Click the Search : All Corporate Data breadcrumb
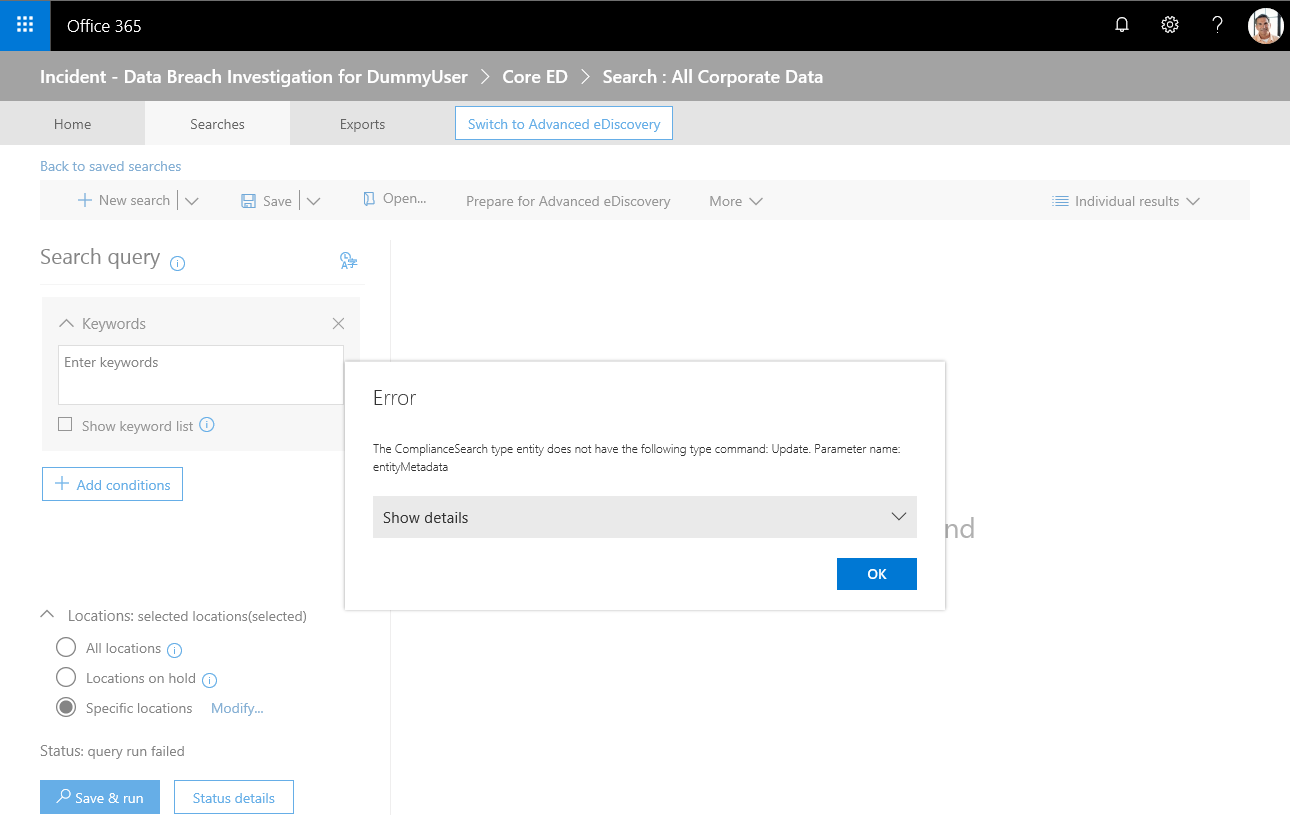The height and width of the screenshot is (824, 1290). (x=713, y=77)
